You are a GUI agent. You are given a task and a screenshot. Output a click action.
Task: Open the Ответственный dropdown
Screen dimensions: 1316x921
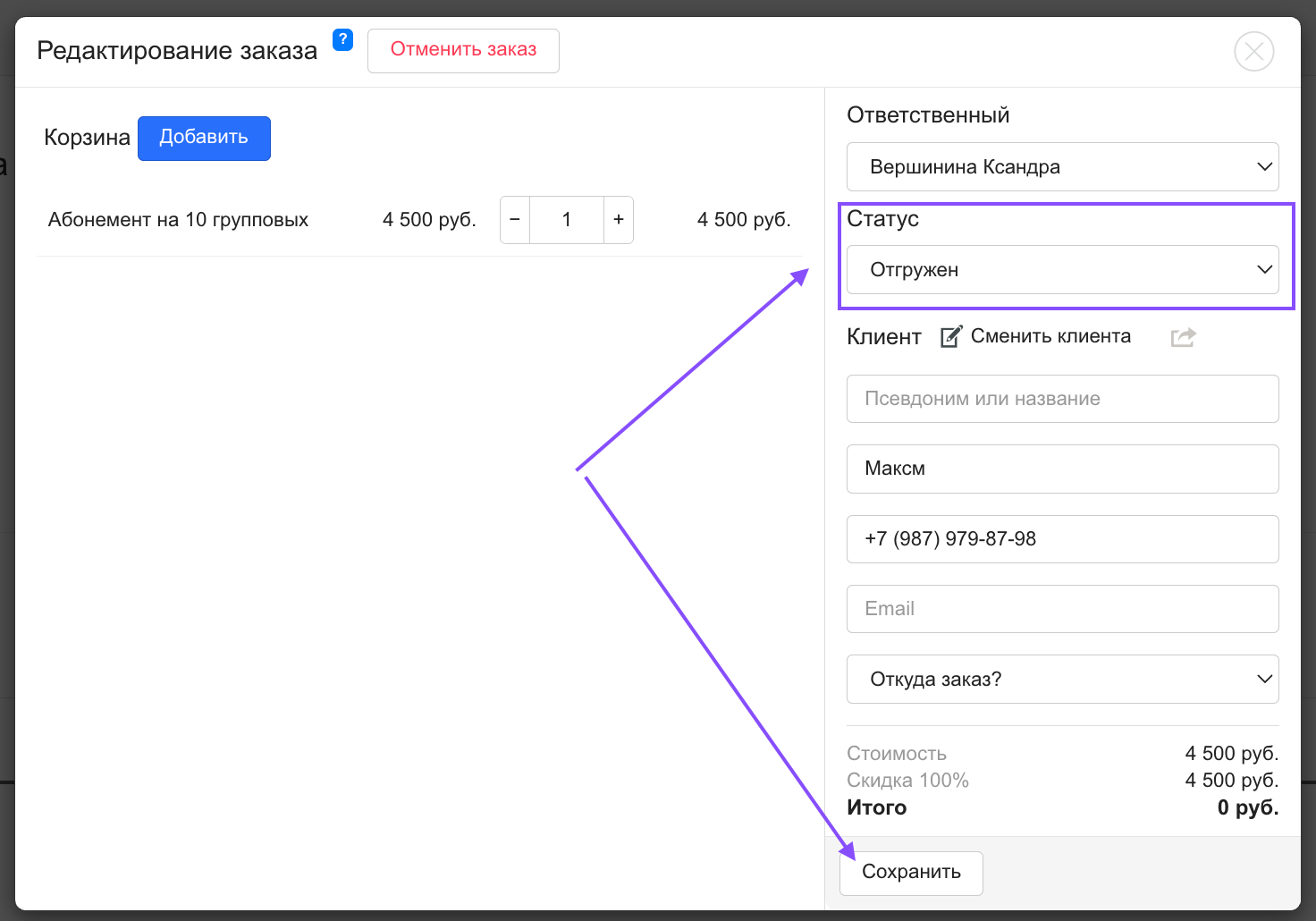click(x=1062, y=167)
